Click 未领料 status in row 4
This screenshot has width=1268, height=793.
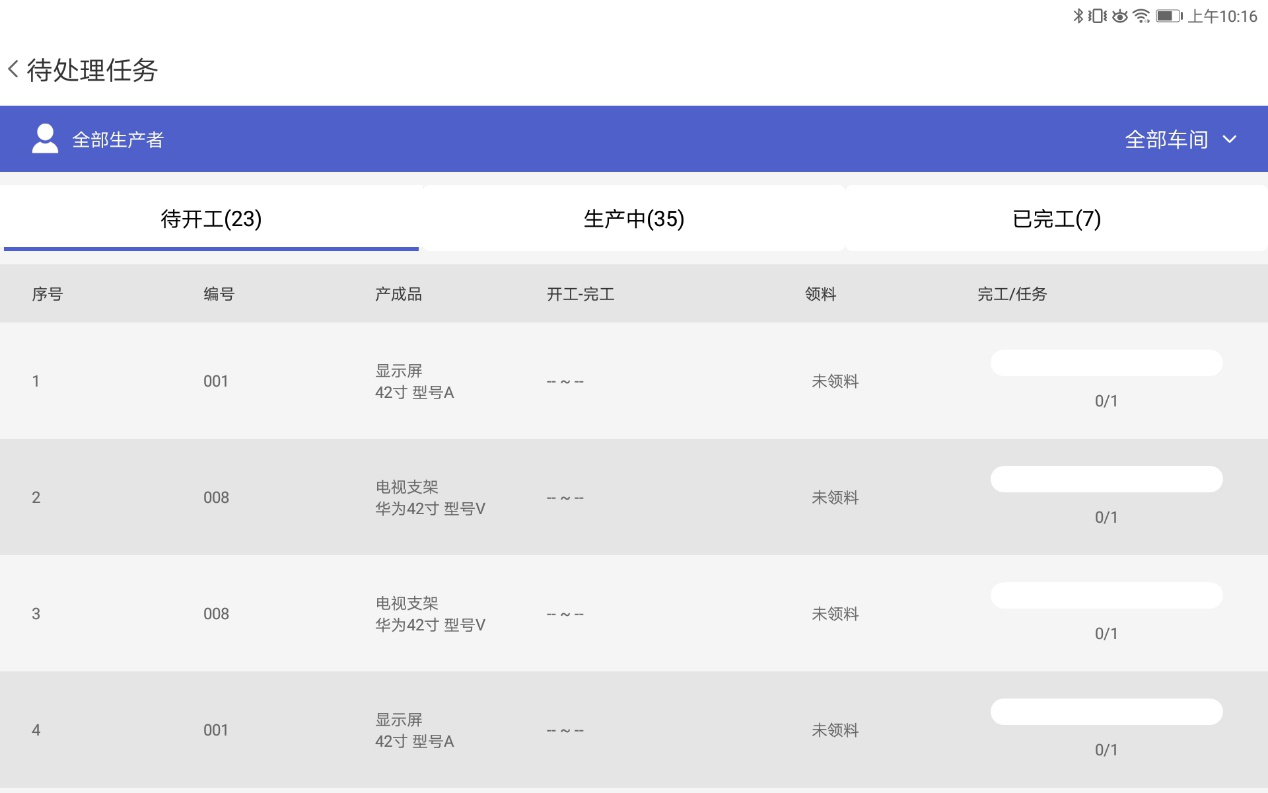pyautogui.click(x=835, y=730)
